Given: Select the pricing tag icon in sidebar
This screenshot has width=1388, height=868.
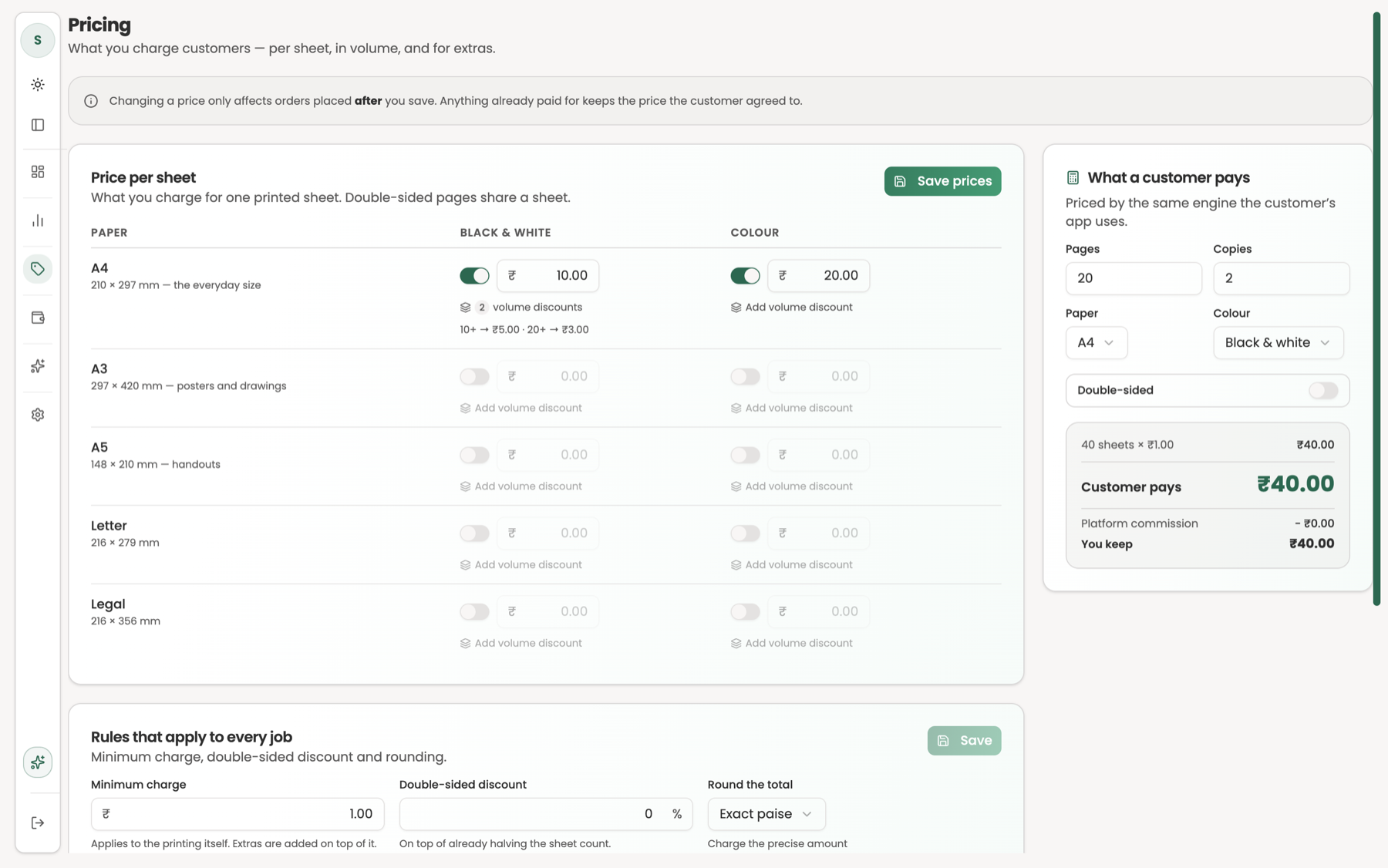Looking at the screenshot, I should (37, 269).
